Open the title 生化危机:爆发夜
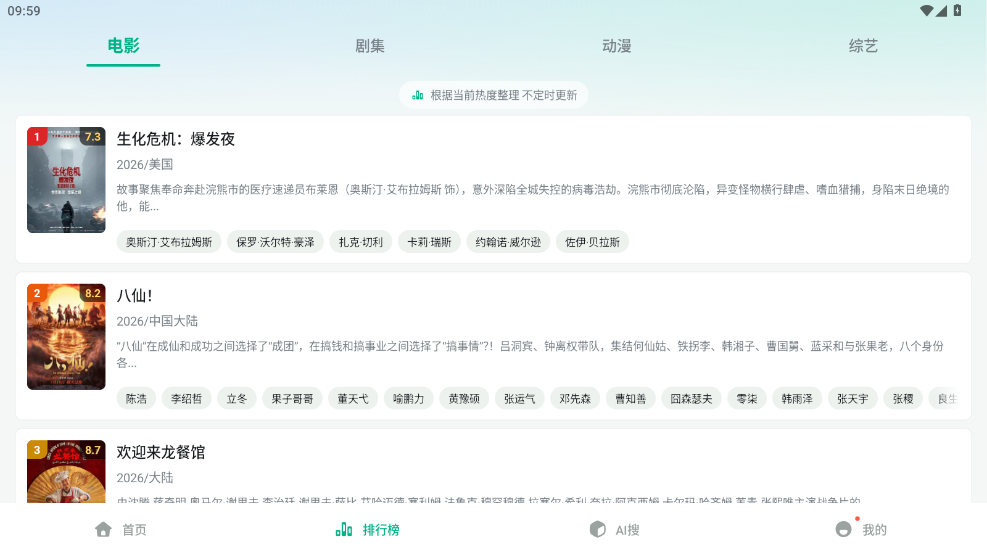This screenshot has width=987, height=555. tap(176, 139)
